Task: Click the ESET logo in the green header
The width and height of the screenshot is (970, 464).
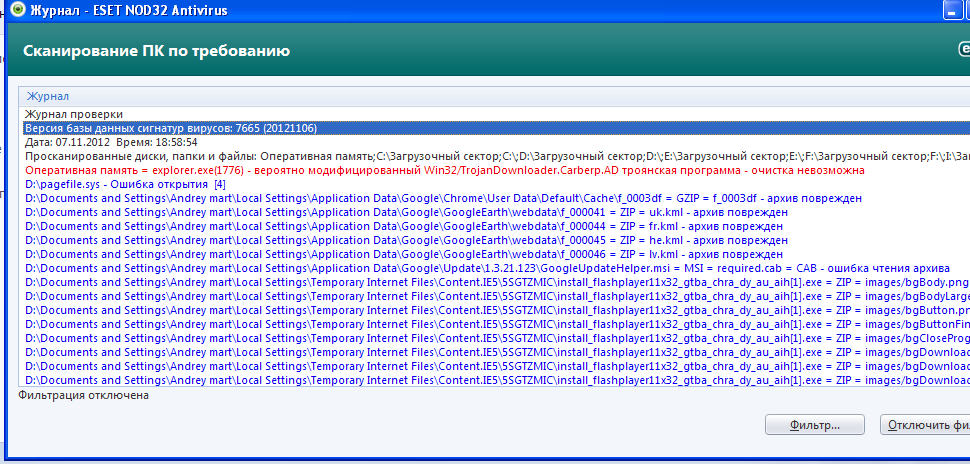Action: click(962, 49)
